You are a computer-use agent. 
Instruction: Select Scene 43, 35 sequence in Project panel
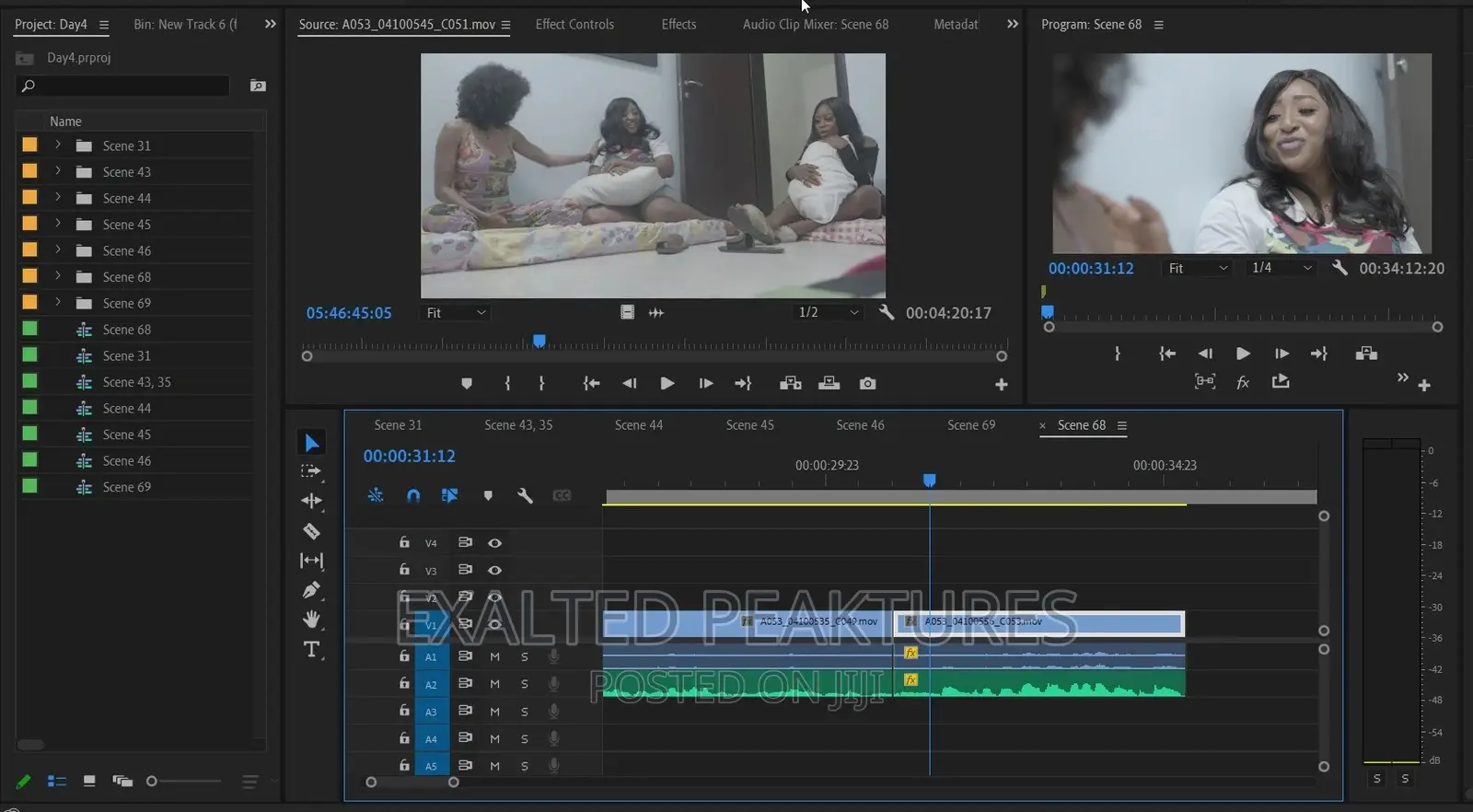[x=136, y=382]
